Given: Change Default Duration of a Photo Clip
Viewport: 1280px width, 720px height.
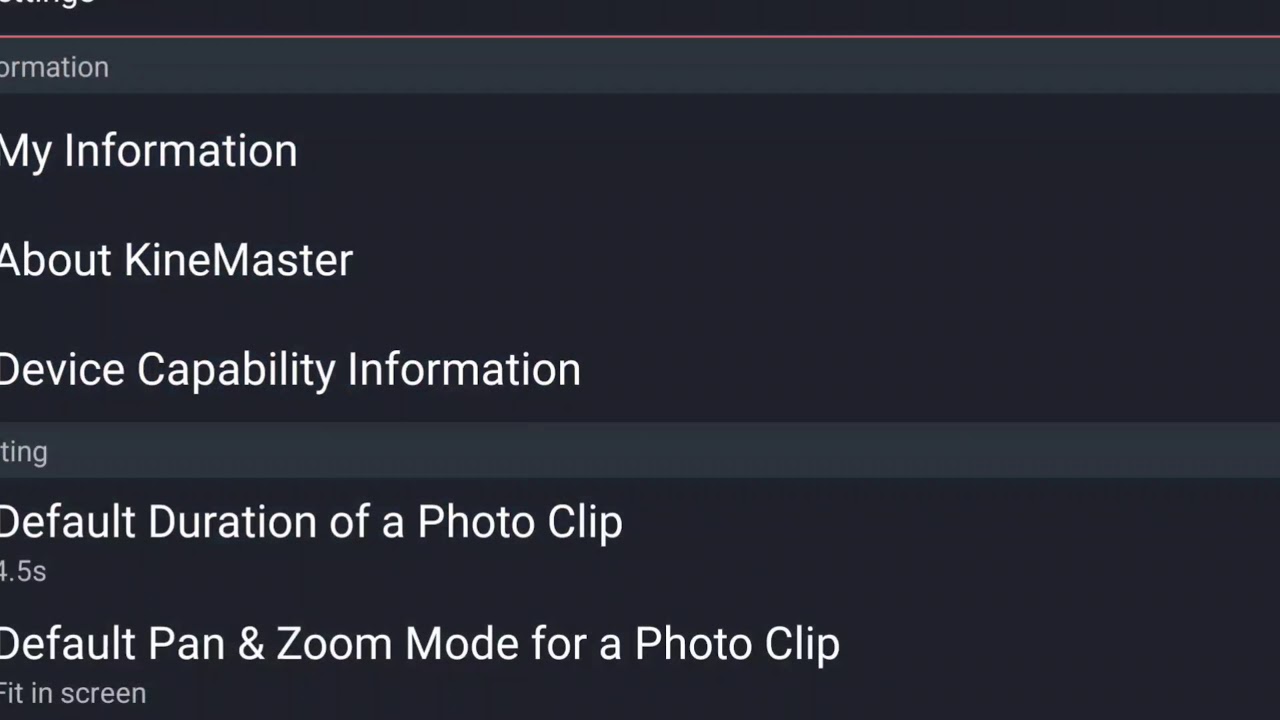Looking at the screenshot, I should point(640,540).
